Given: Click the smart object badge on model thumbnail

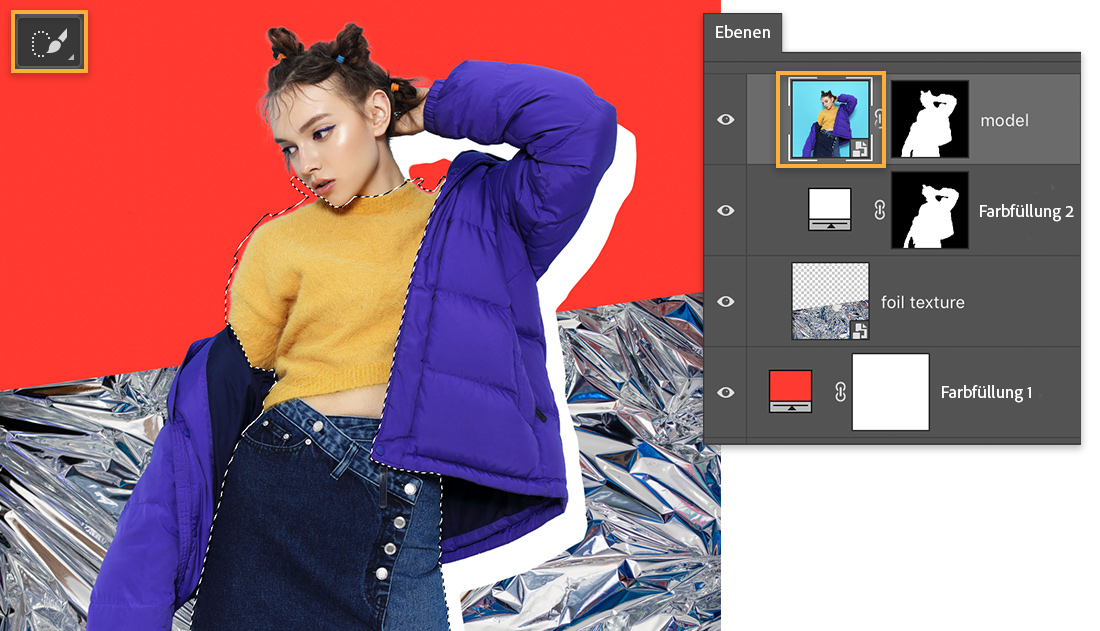Looking at the screenshot, I should pos(861,148).
